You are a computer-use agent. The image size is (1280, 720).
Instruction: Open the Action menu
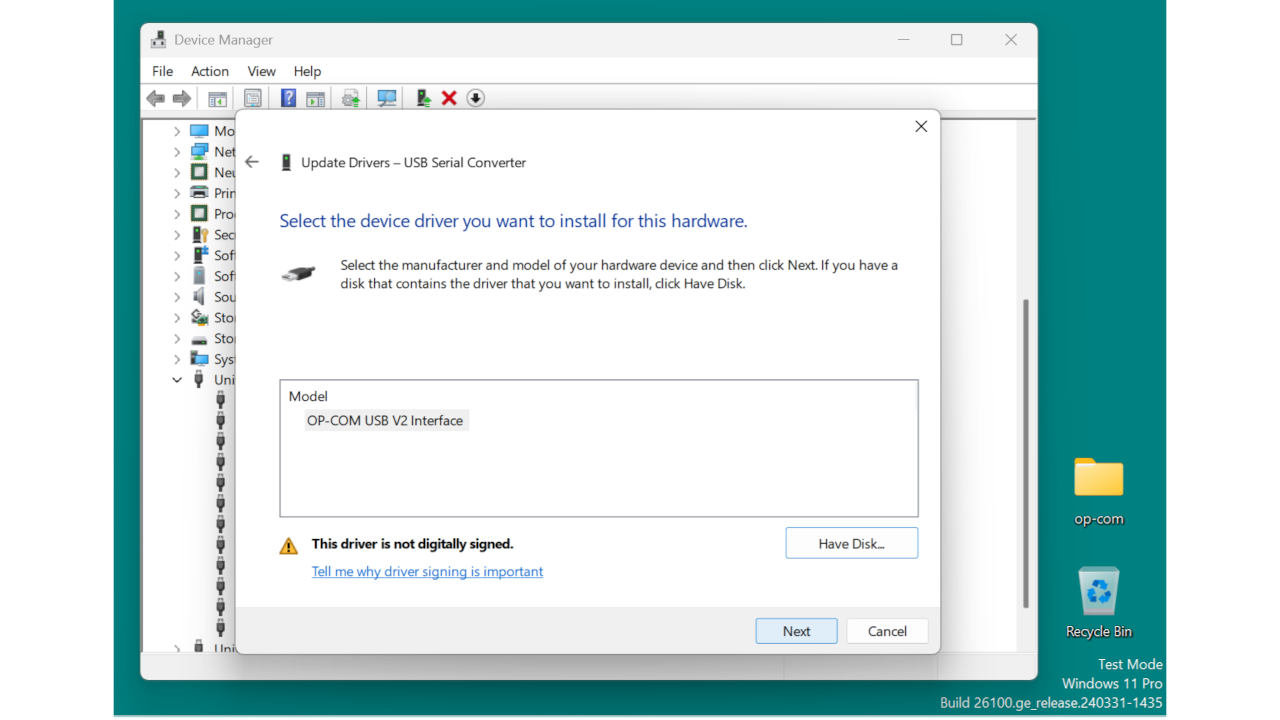210,71
